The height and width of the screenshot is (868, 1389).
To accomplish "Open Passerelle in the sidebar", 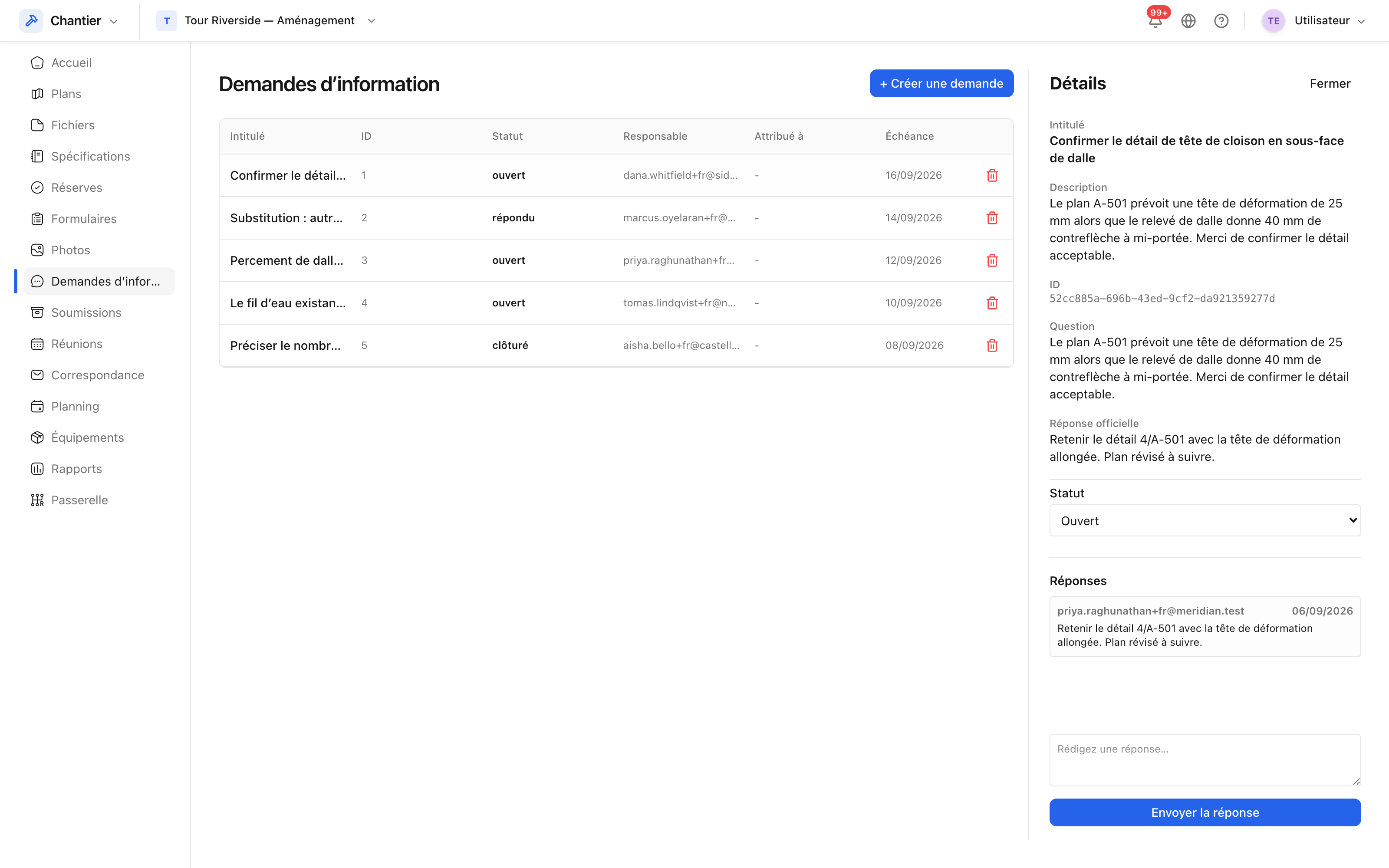I will pyautogui.click(x=99, y=500).
